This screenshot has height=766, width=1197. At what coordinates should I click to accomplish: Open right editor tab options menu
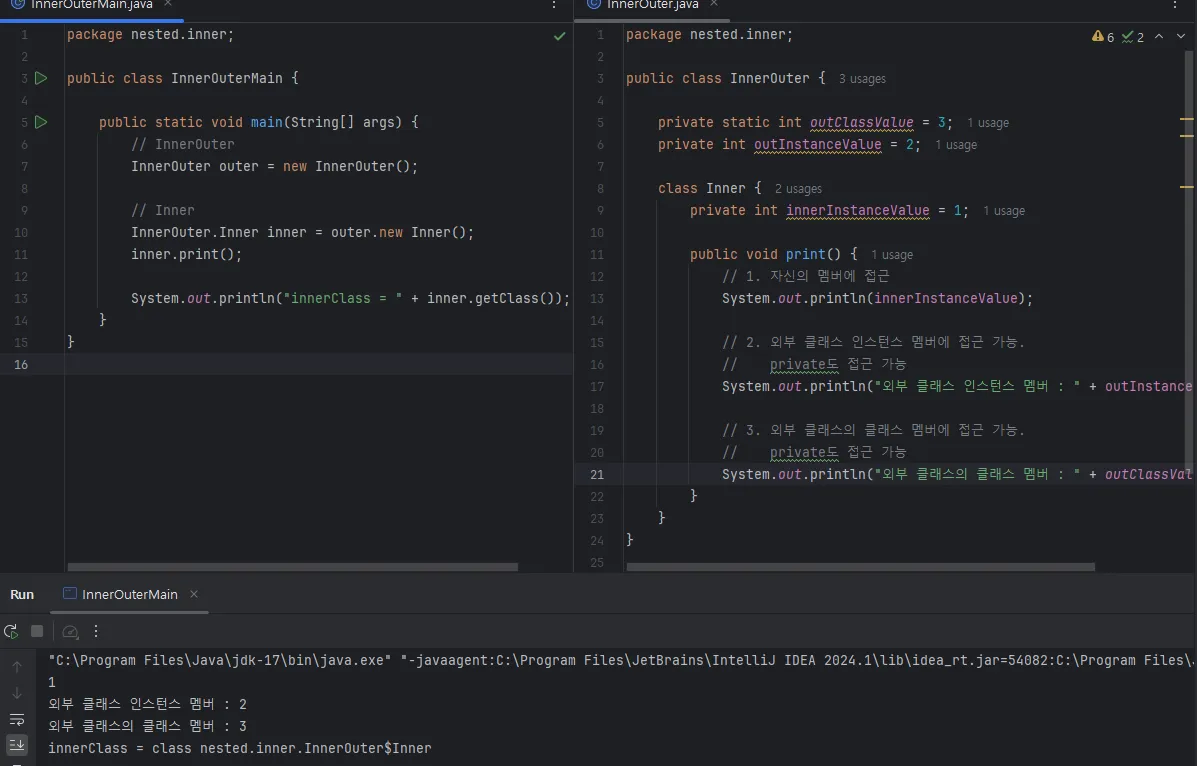click(x=1175, y=5)
